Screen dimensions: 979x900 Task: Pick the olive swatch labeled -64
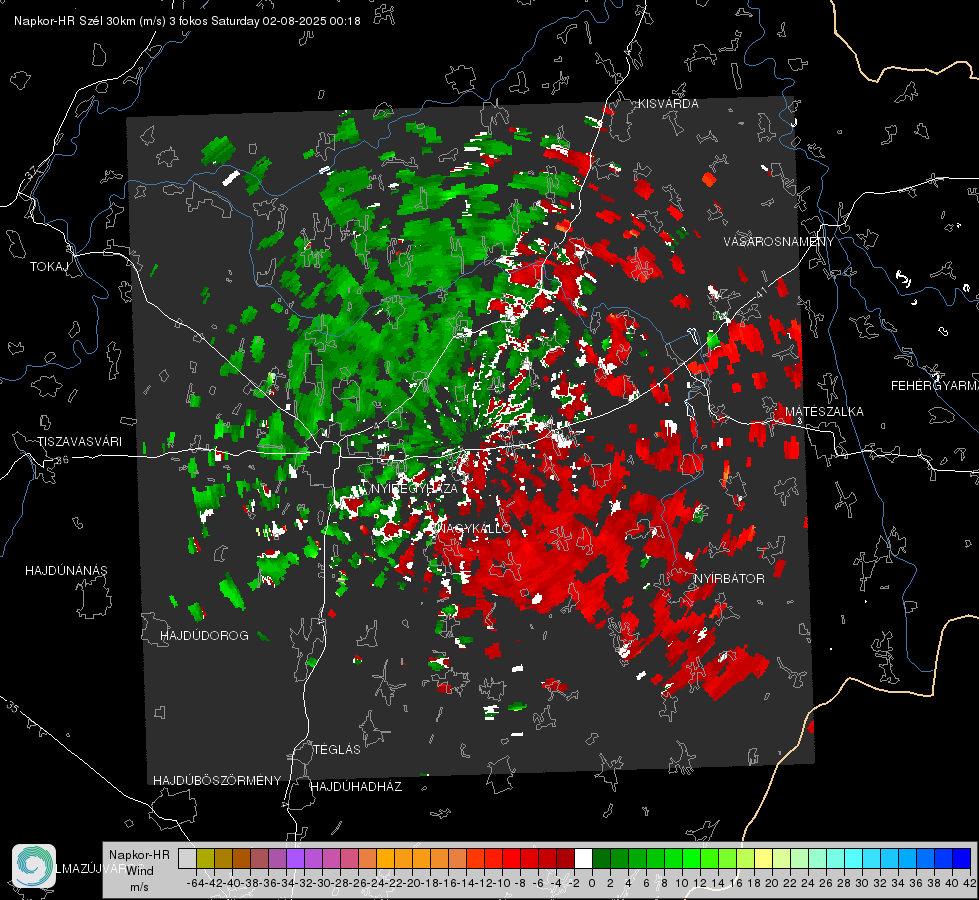pyautogui.click(x=205, y=858)
